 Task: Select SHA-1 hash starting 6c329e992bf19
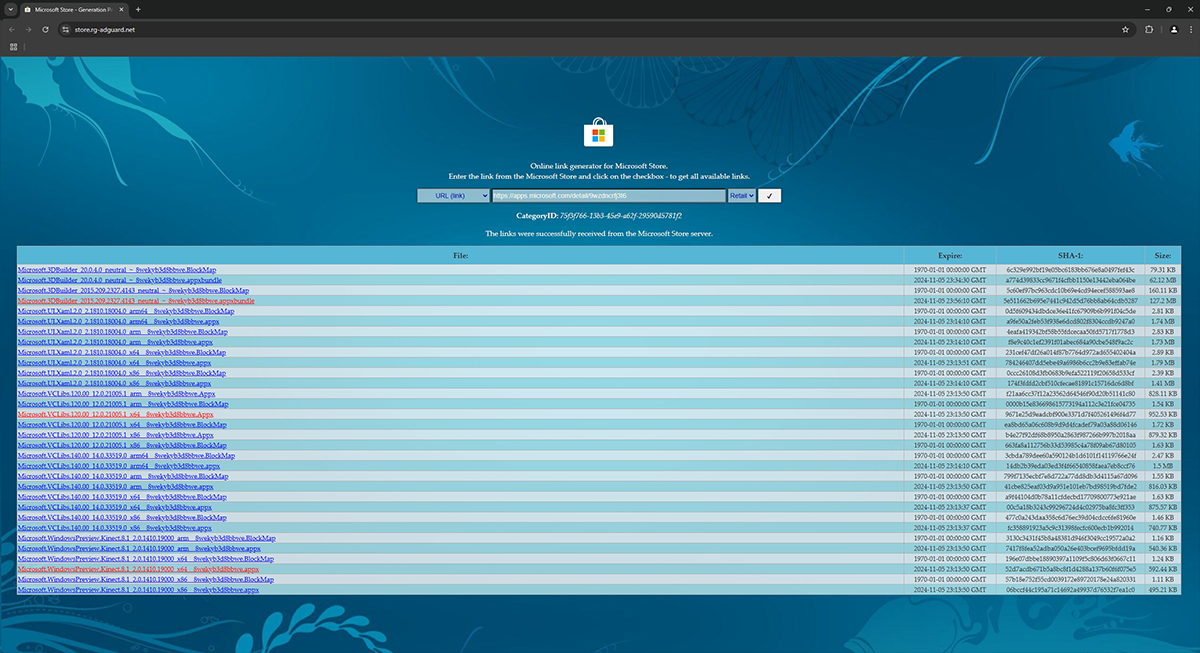click(1070, 270)
